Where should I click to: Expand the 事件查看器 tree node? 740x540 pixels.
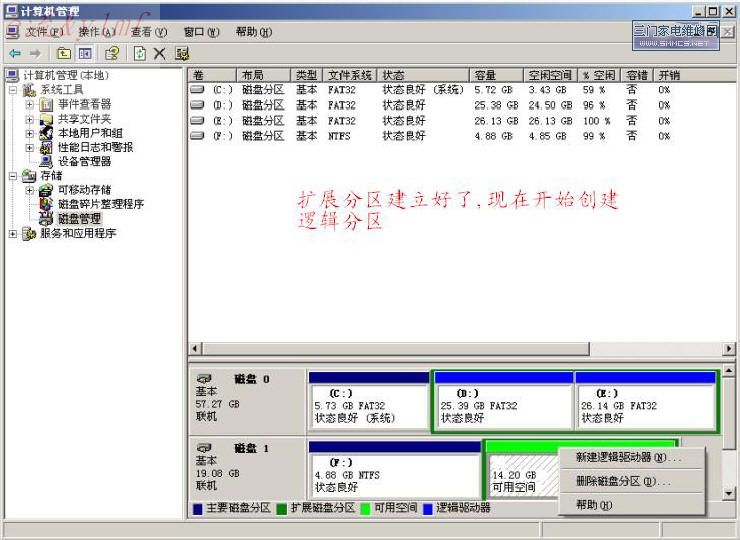pyautogui.click(x=30, y=104)
